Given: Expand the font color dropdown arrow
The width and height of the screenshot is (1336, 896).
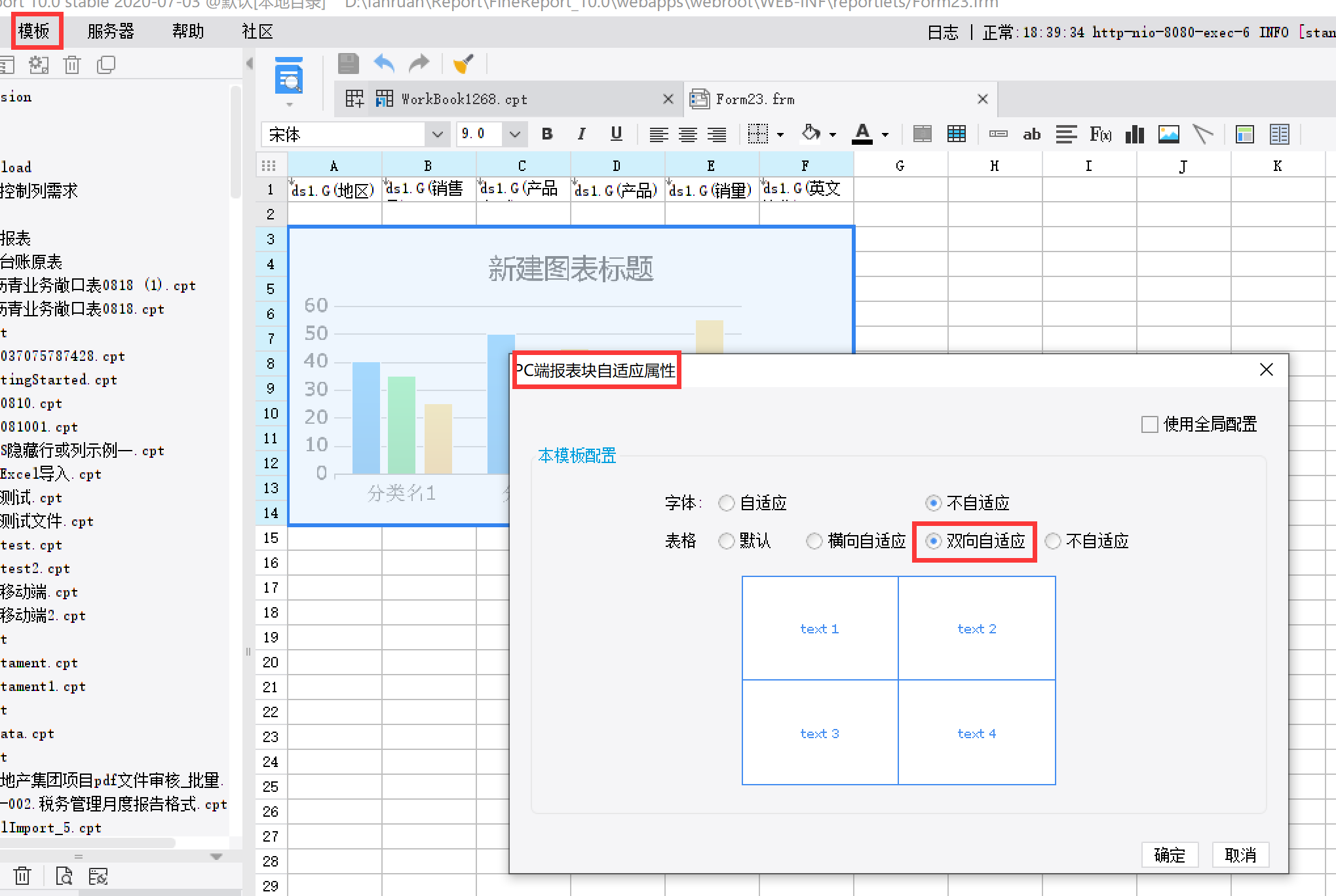Looking at the screenshot, I should click(x=885, y=135).
